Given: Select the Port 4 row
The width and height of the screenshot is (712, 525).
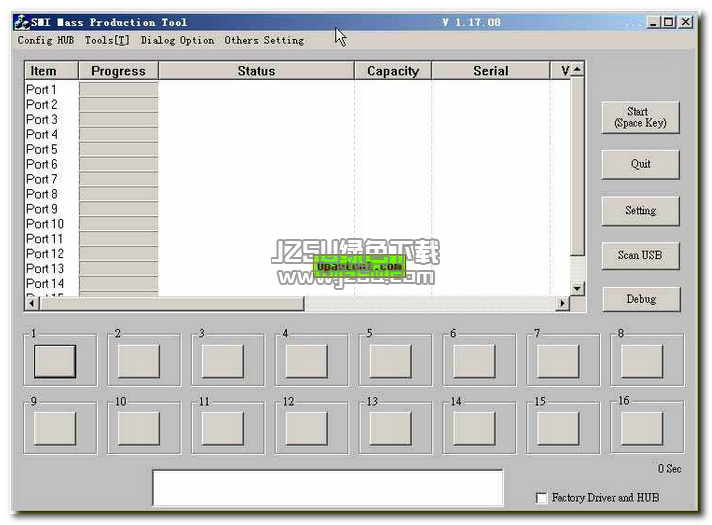Looking at the screenshot, I should 297,134.
